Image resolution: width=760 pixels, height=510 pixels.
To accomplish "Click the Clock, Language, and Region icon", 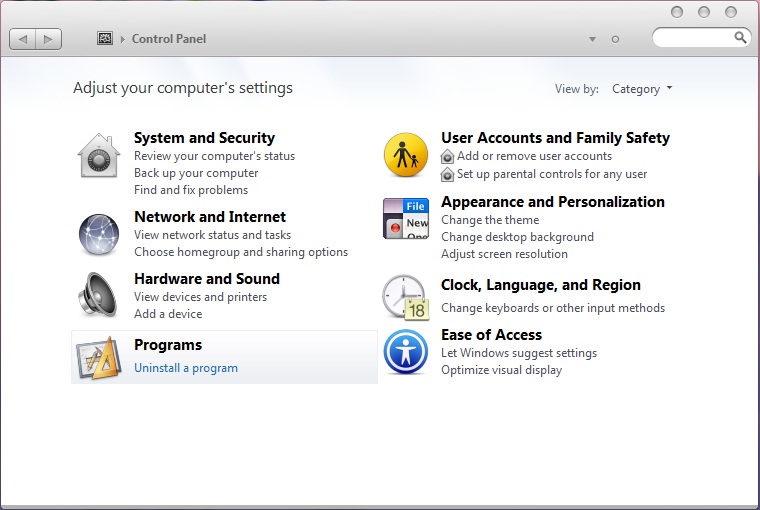I will coord(406,298).
